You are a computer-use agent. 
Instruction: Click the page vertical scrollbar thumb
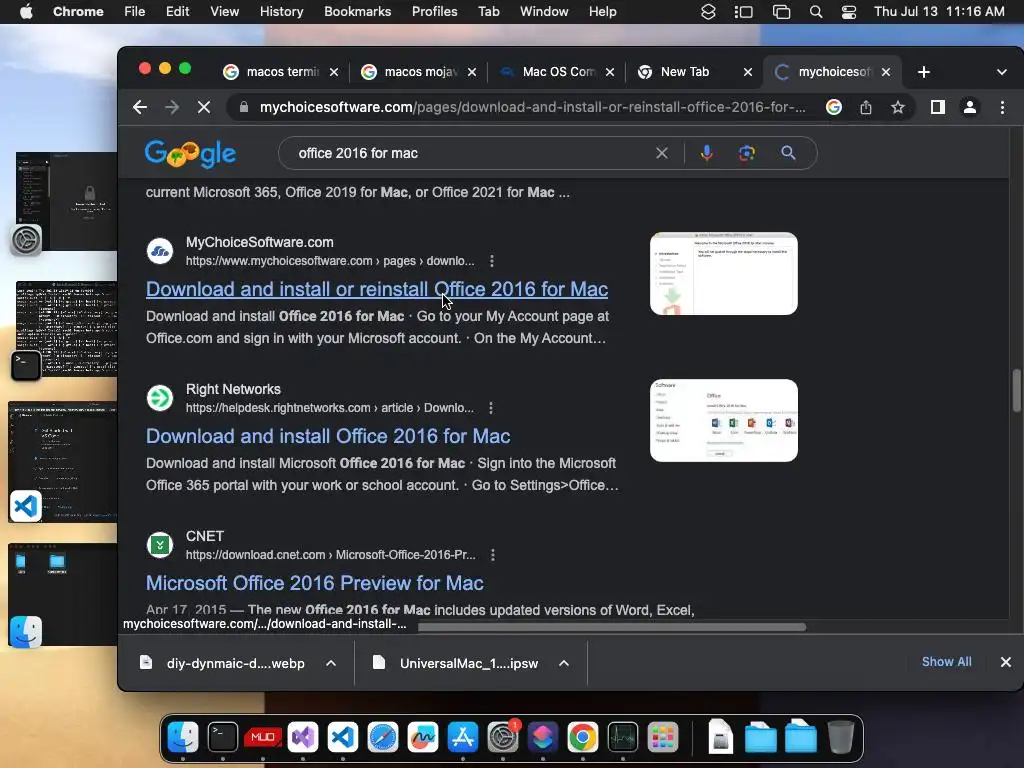1016,391
